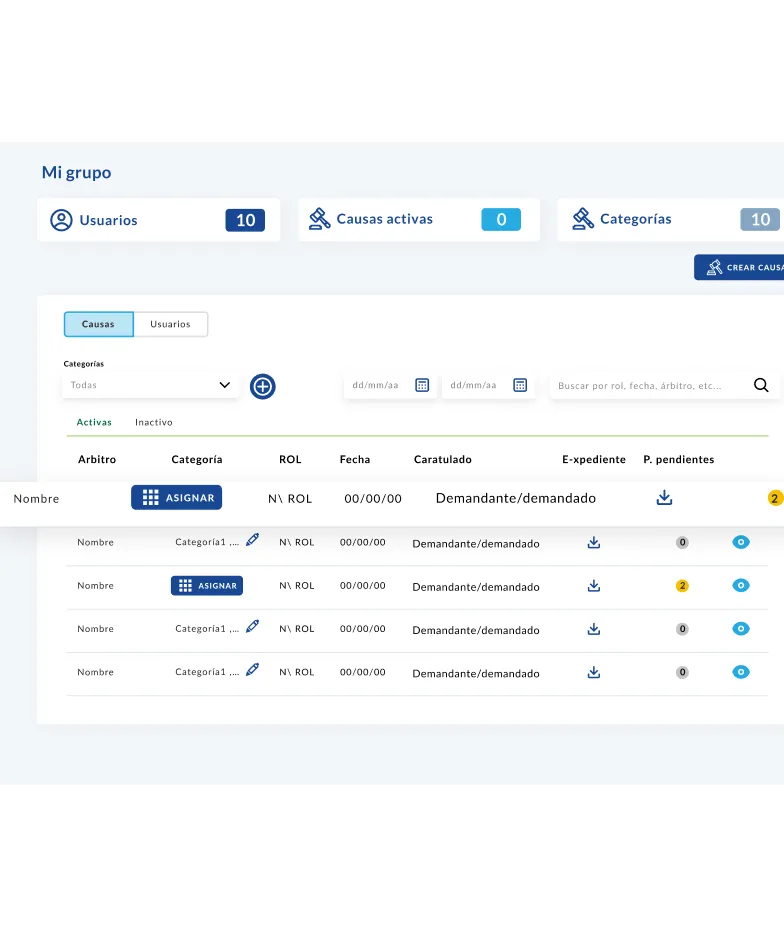The image size is (784, 930).
Task: Click the user profile icon beside Usuarios
Action: 61,220
